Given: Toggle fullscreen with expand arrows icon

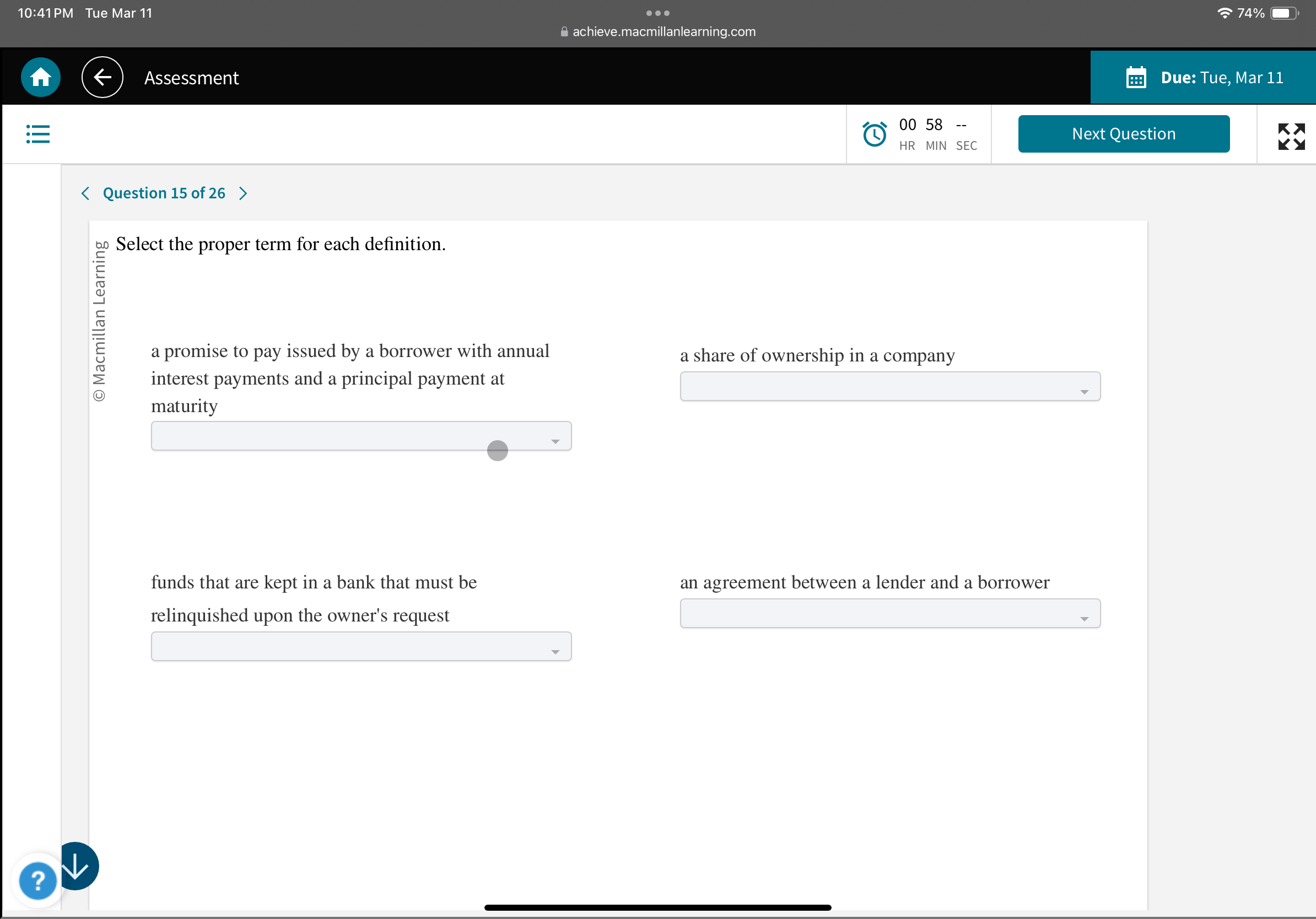Looking at the screenshot, I should point(1291,136).
